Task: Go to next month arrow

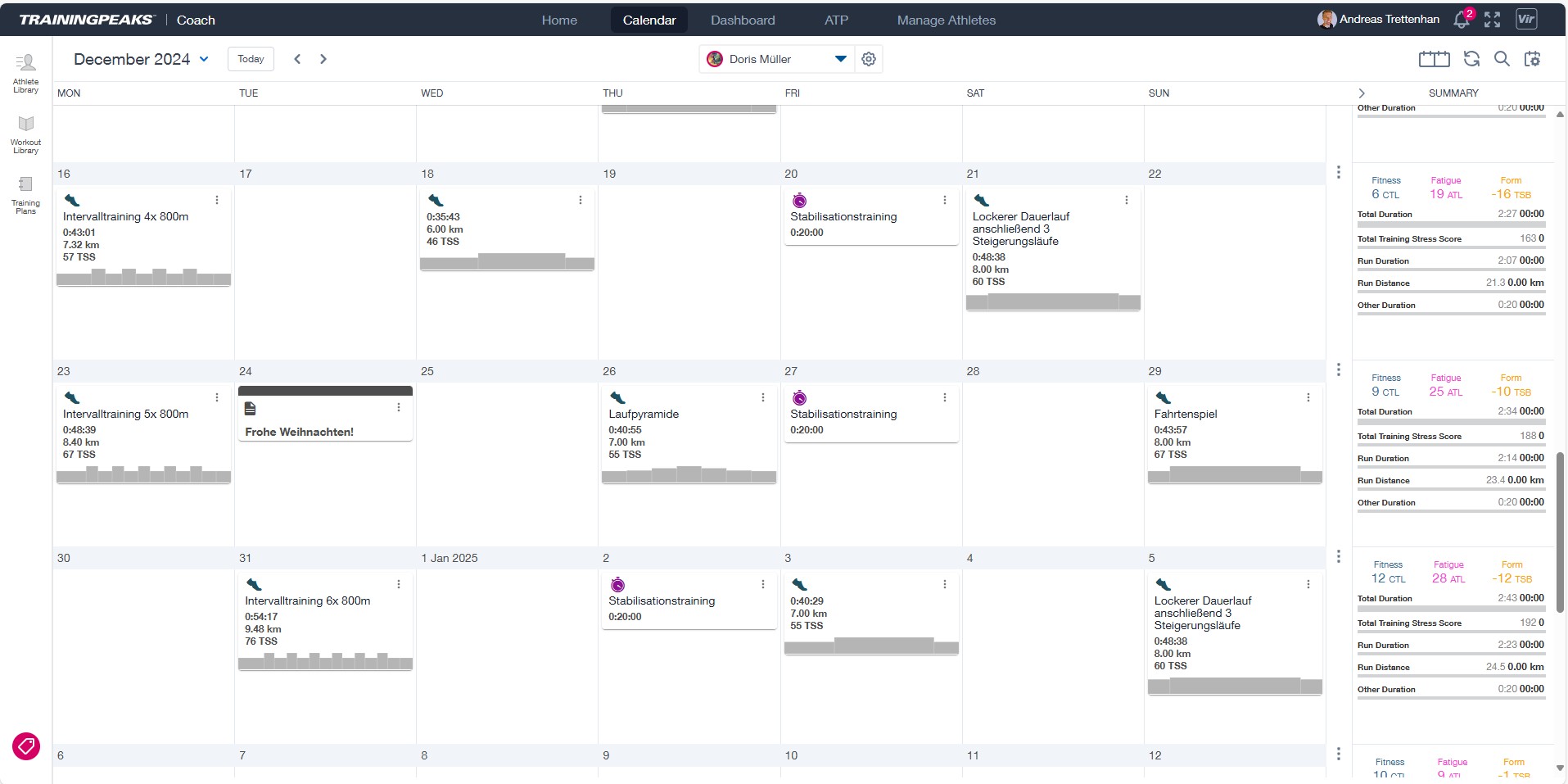Action: pos(323,59)
